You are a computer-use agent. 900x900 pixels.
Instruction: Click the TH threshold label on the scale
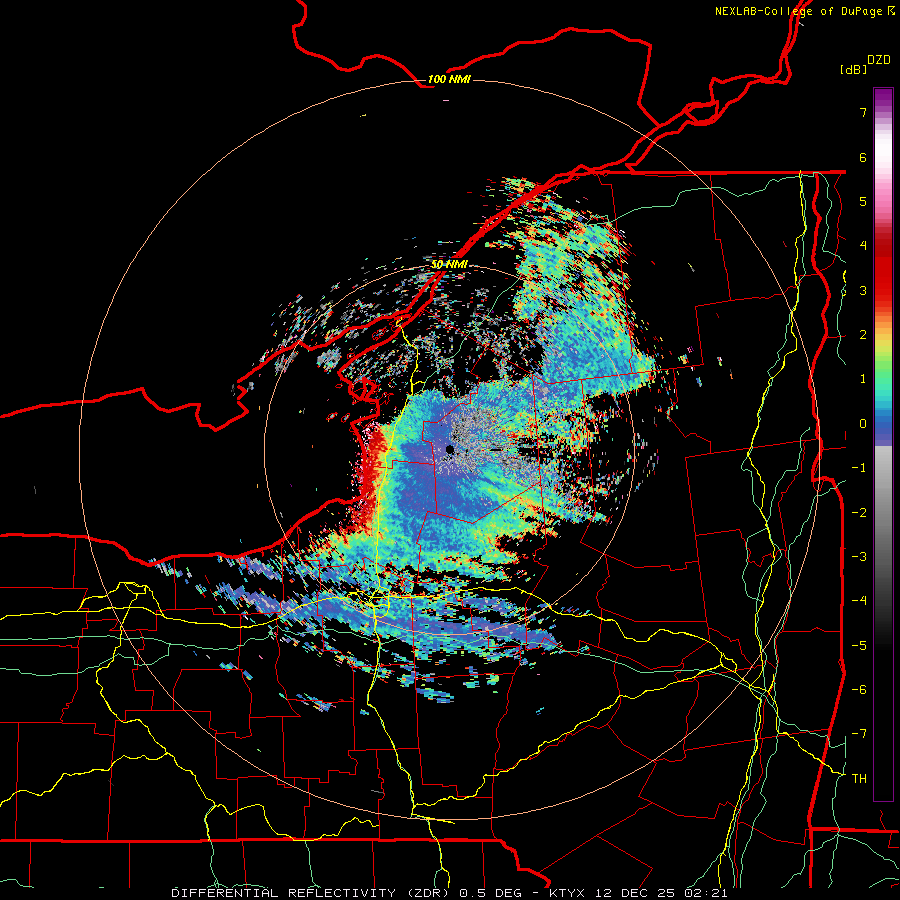(x=859, y=779)
